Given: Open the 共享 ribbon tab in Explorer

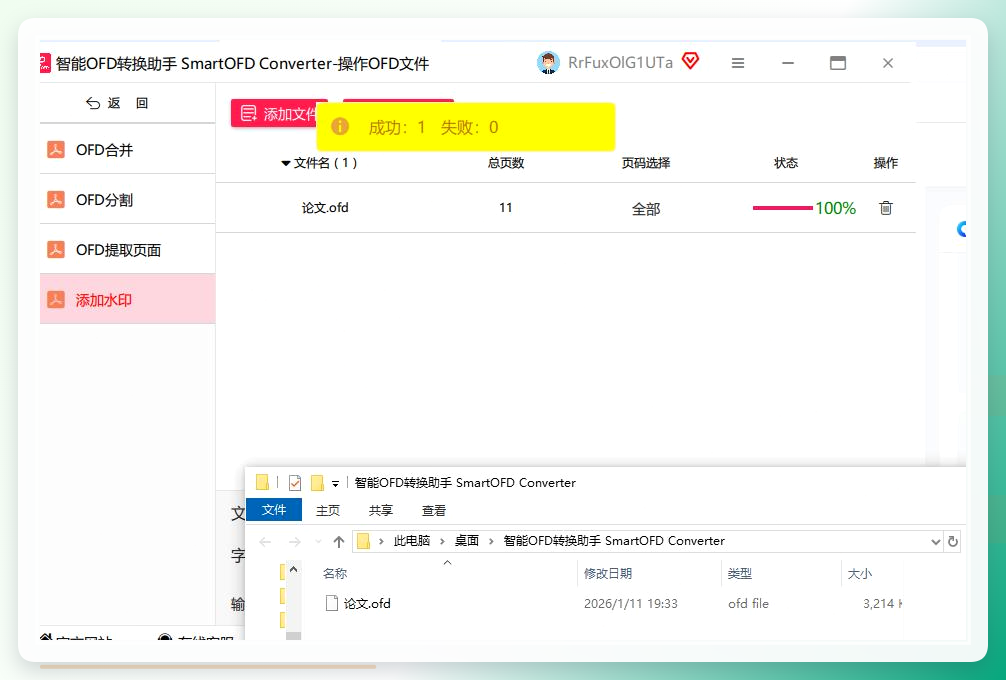Looking at the screenshot, I should tap(380, 511).
